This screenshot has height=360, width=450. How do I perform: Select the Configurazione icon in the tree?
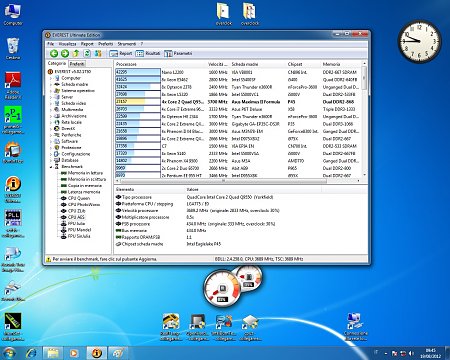(57, 154)
